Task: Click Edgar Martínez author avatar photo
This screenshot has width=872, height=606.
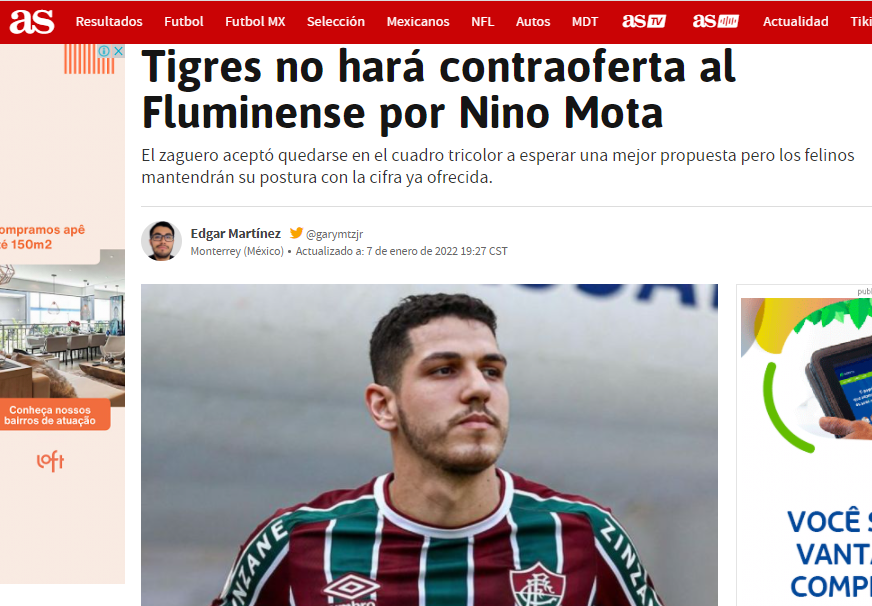Action: [161, 241]
